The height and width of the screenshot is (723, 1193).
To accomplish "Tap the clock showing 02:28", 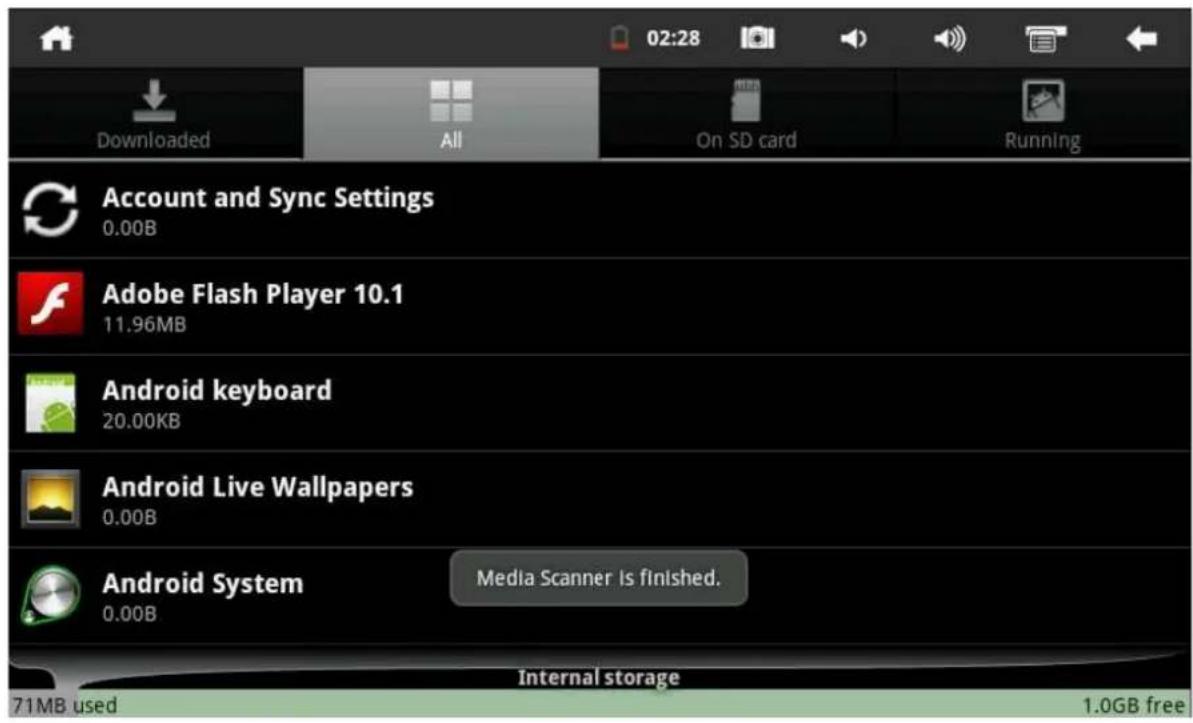I will click(x=673, y=38).
